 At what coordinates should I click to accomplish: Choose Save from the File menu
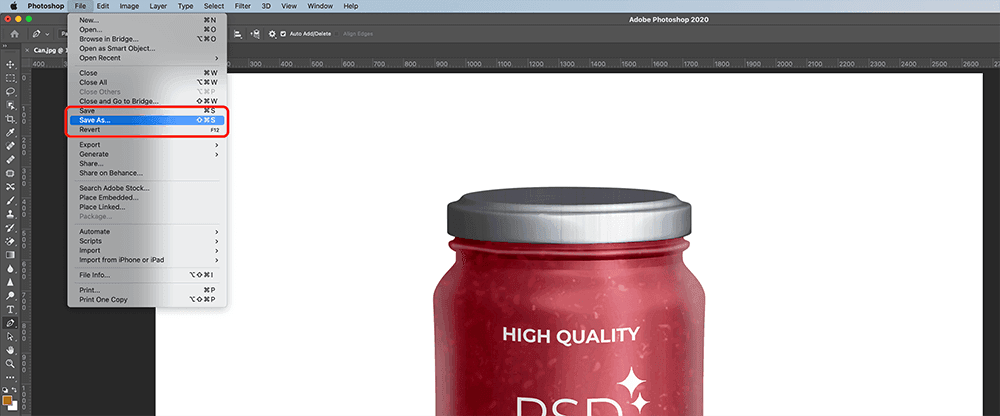point(147,111)
